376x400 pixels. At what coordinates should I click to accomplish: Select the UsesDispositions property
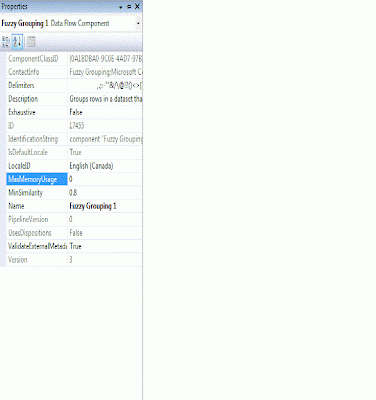pyautogui.click(x=30, y=233)
